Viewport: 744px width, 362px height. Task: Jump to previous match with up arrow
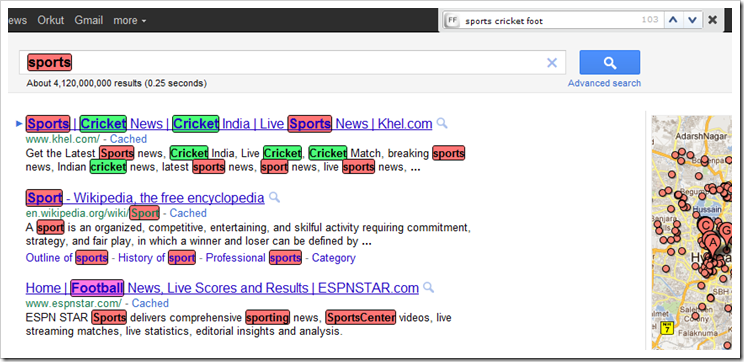tap(673, 20)
